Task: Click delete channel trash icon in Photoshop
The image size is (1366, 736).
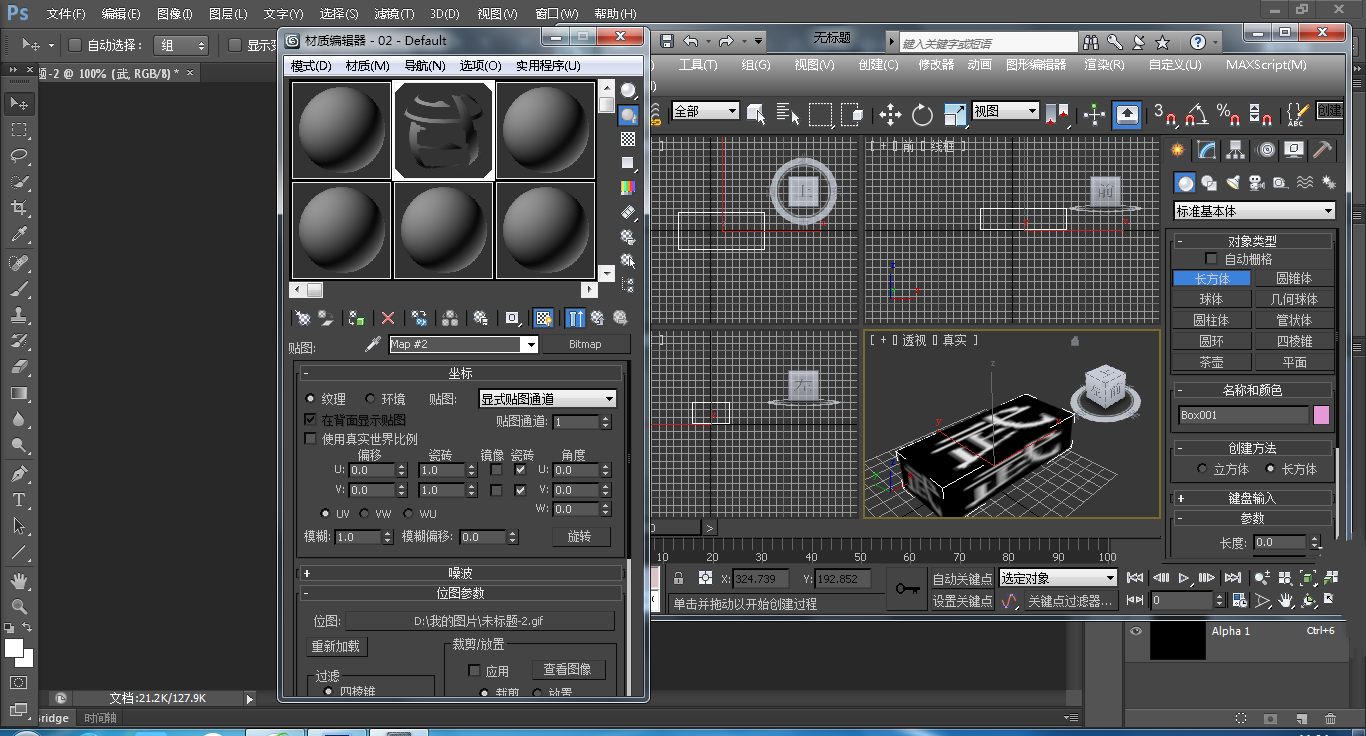Action: pos(1330,718)
